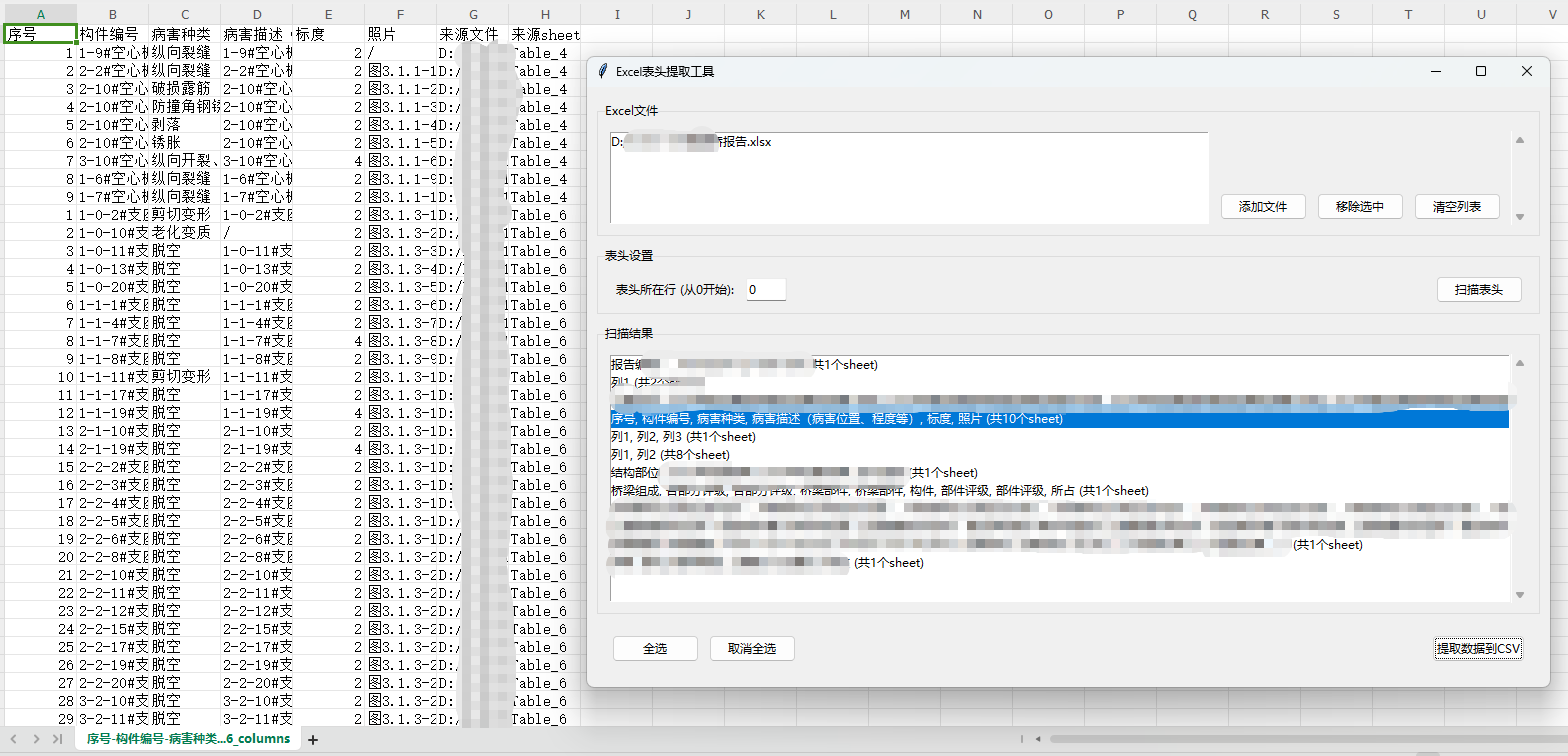Select the '列1, 列2, 列3 (共1个sheet)' result
The image size is (1568, 756).
pyautogui.click(x=683, y=437)
